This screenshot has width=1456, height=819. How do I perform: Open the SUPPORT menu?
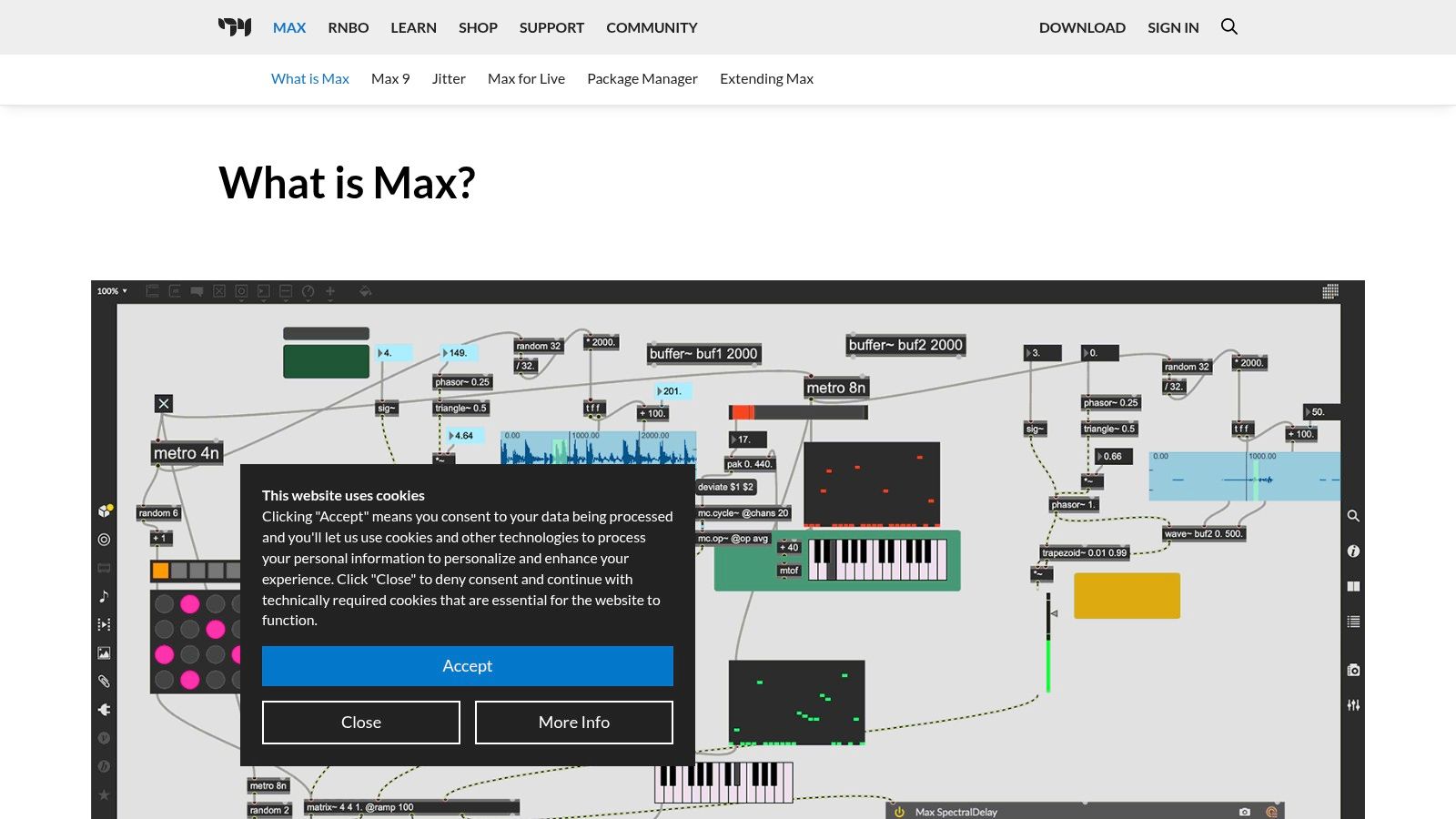click(551, 27)
